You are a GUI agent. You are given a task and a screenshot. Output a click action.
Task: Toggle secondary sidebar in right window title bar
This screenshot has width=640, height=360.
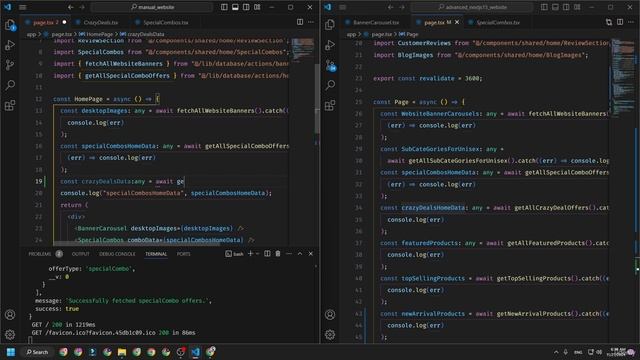tap(566, 7)
